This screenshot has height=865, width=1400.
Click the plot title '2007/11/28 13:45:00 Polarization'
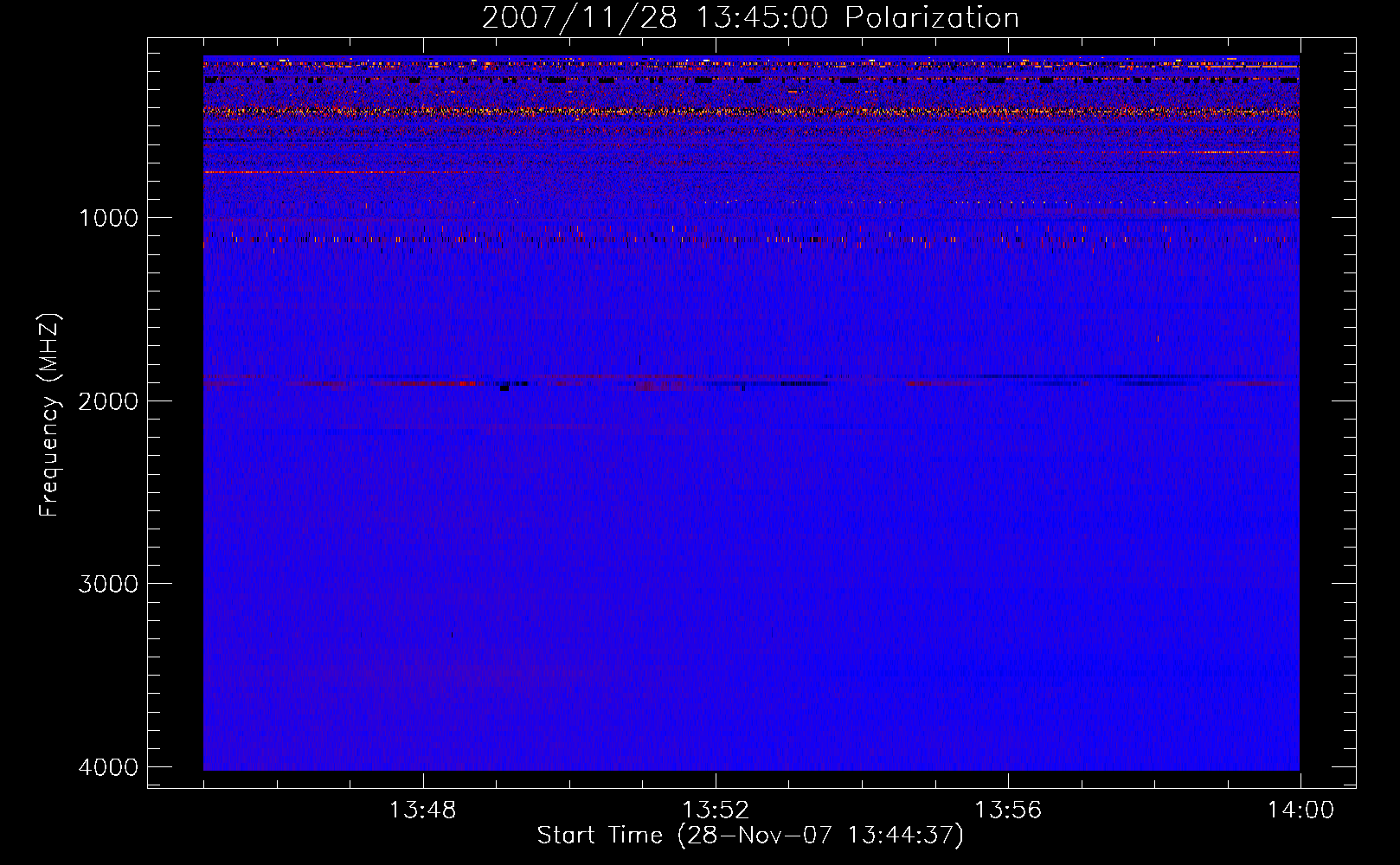[x=750, y=18]
